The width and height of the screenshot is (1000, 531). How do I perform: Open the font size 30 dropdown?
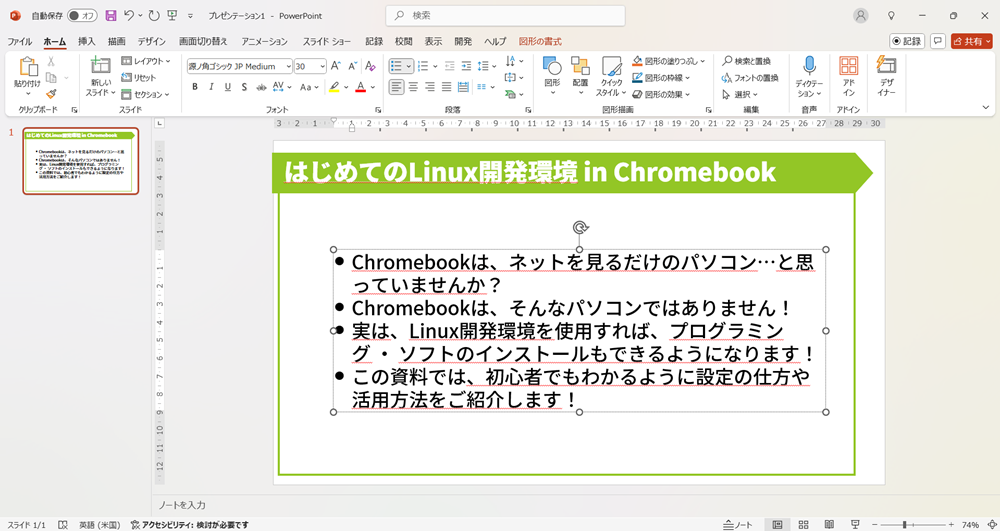[322, 66]
